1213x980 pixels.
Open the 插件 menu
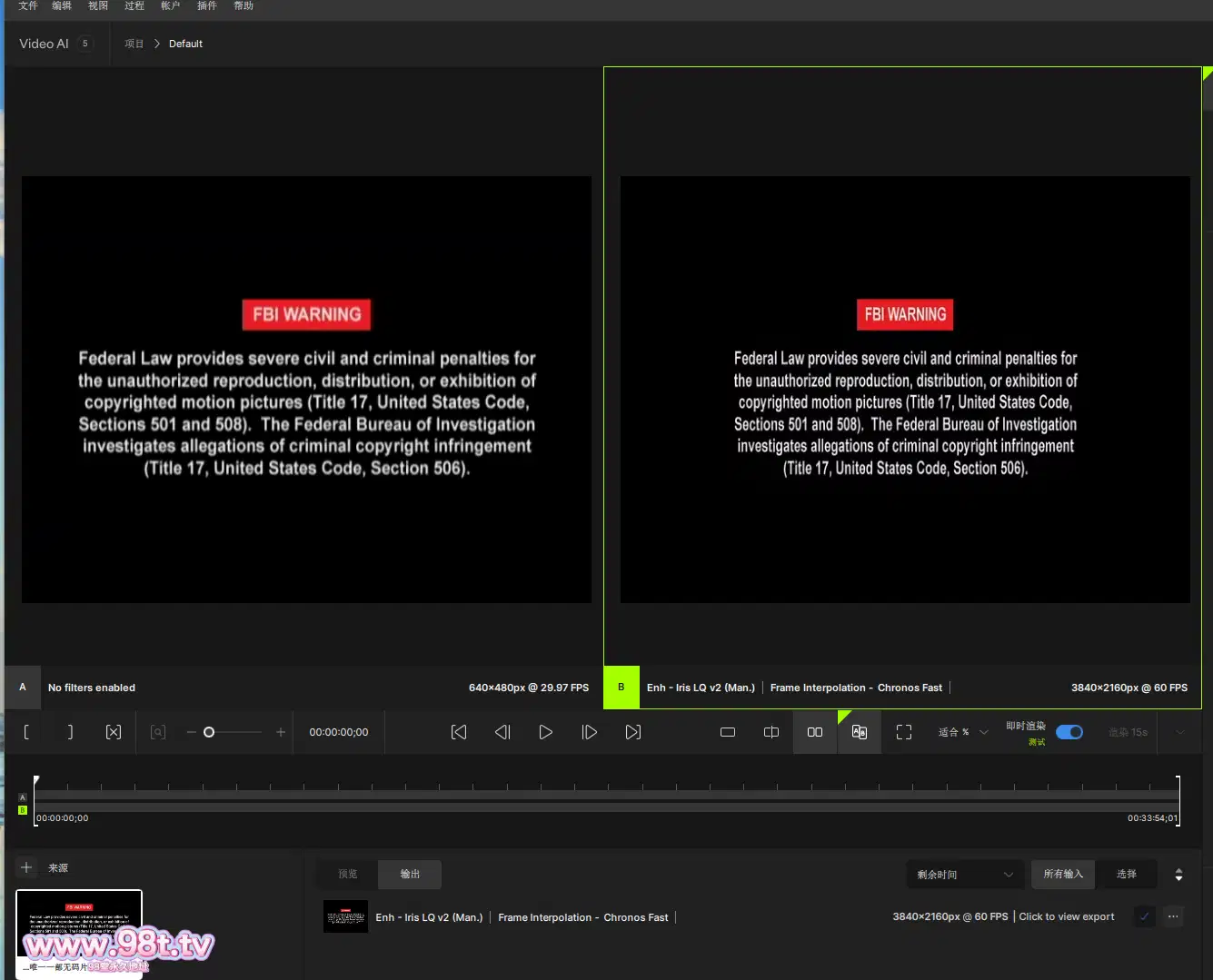tap(207, 5)
